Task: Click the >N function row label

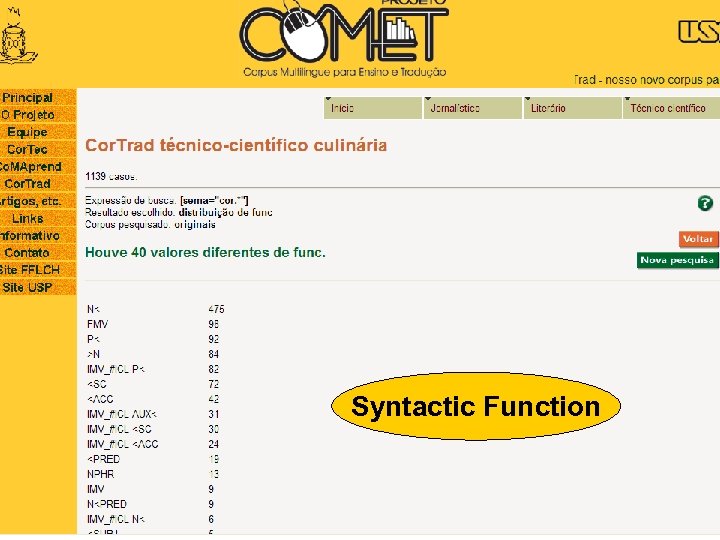Action: tap(93, 354)
